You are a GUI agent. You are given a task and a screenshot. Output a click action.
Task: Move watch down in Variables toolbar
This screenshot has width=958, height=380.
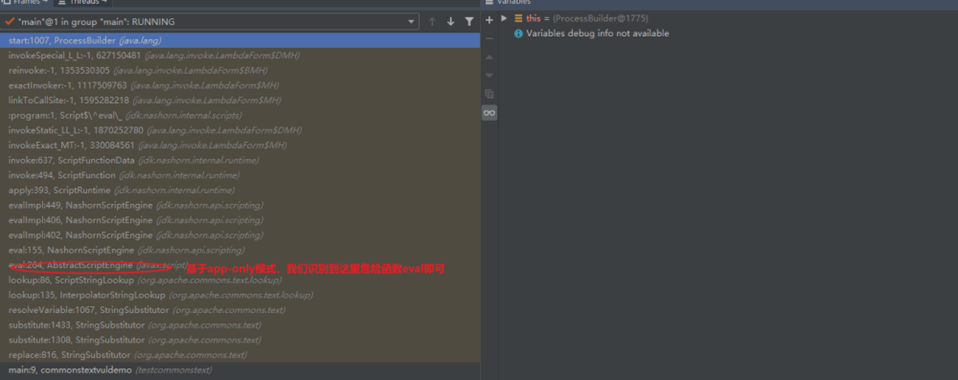[489, 75]
